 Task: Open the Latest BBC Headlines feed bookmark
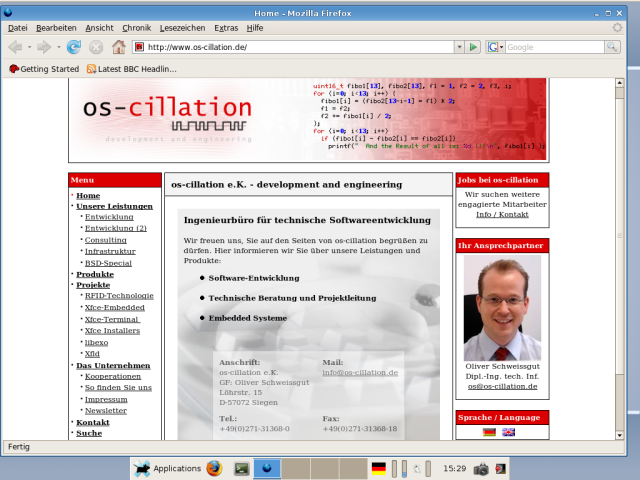[131, 69]
